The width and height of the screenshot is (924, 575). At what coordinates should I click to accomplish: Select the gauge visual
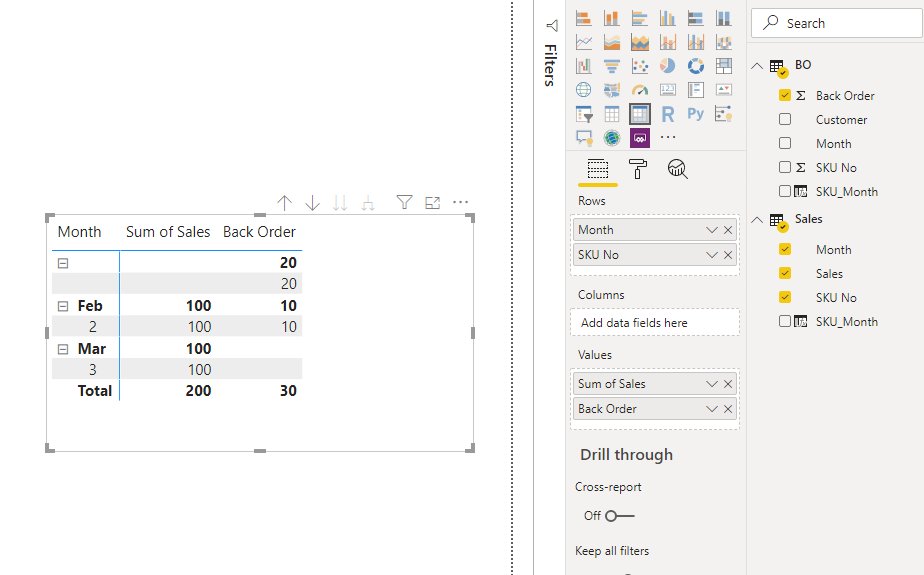pos(639,90)
